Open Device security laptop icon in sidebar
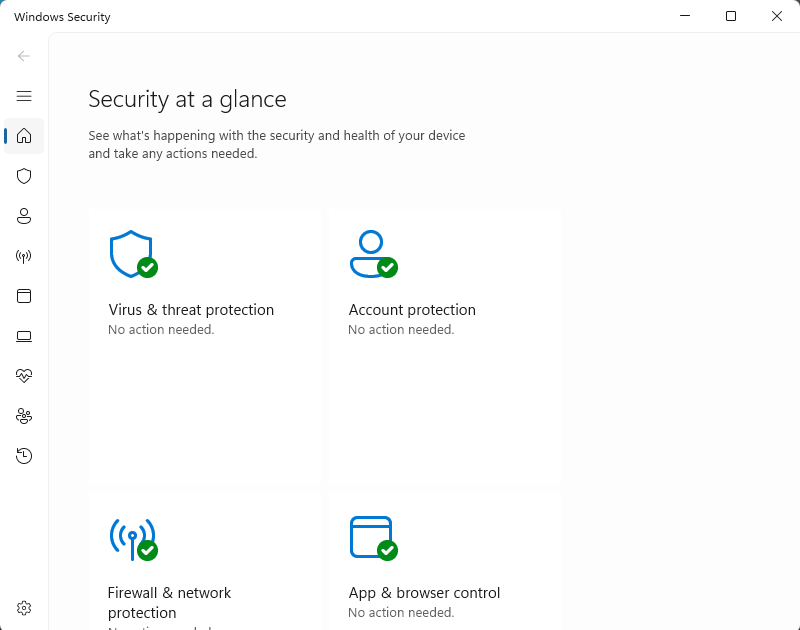This screenshot has width=800, height=630. pyautogui.click(x=24, y=336)
